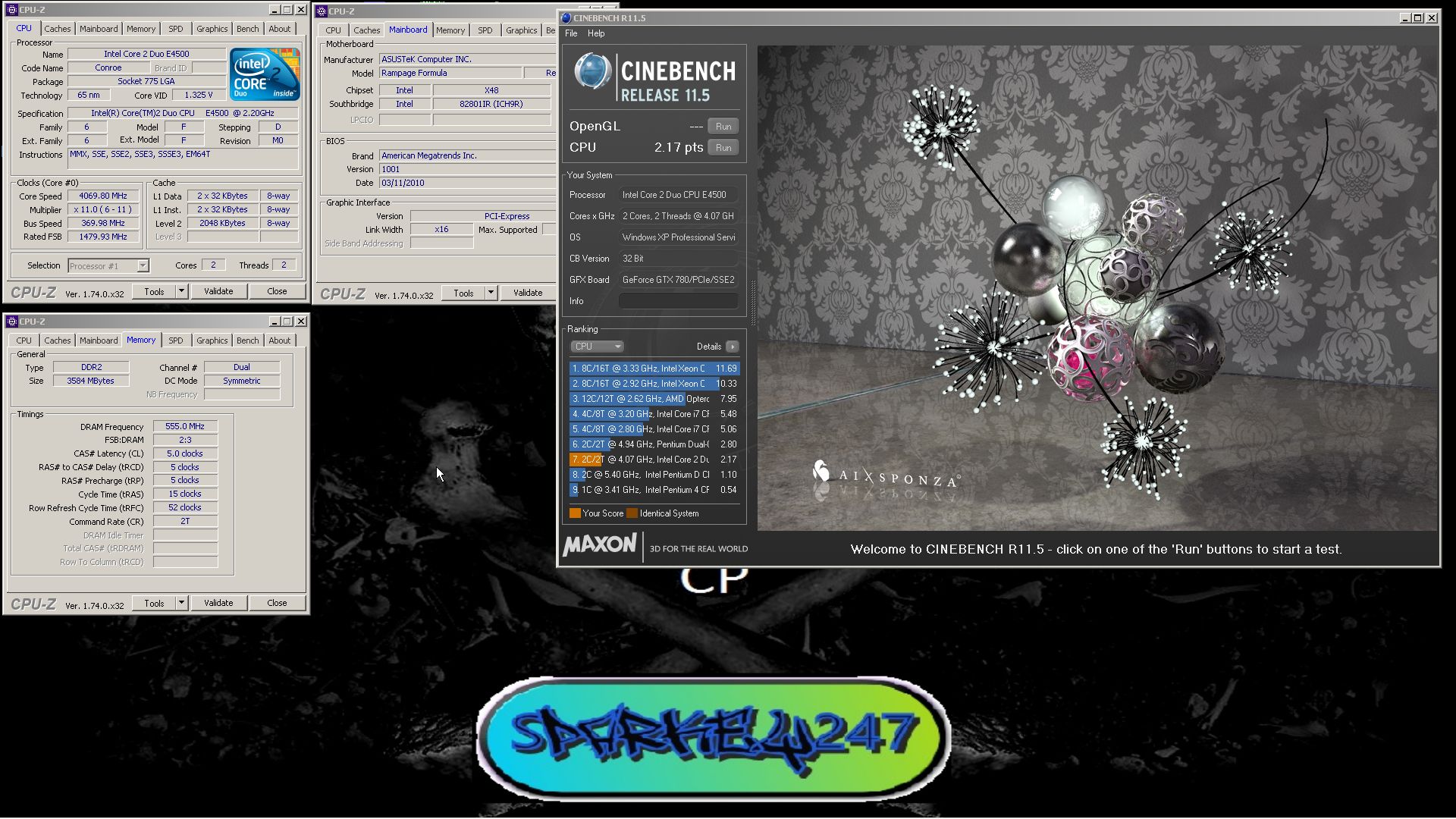Image resolution: width=1456 pixels, height=819 pixels.
Task: Click Validate in Mainboard window
Action: pos(528,293)
